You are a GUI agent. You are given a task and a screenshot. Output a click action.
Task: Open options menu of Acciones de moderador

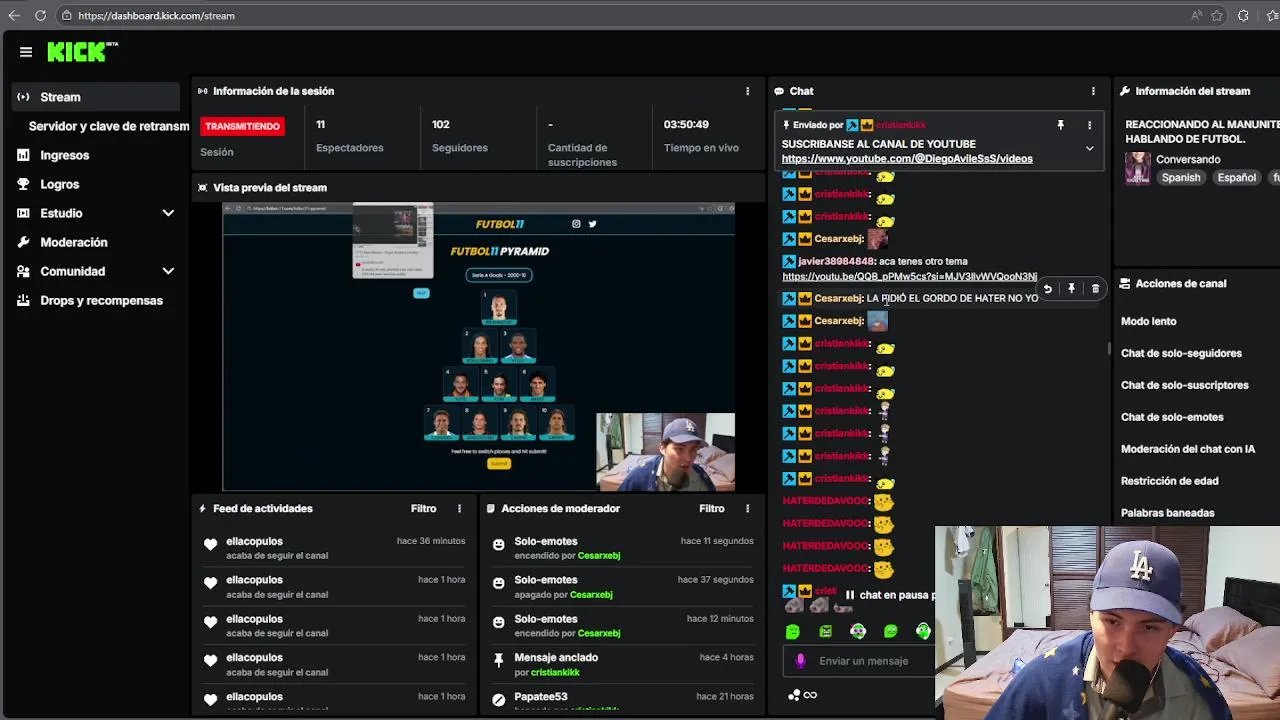pyautogui.click(x=747, y=508)
